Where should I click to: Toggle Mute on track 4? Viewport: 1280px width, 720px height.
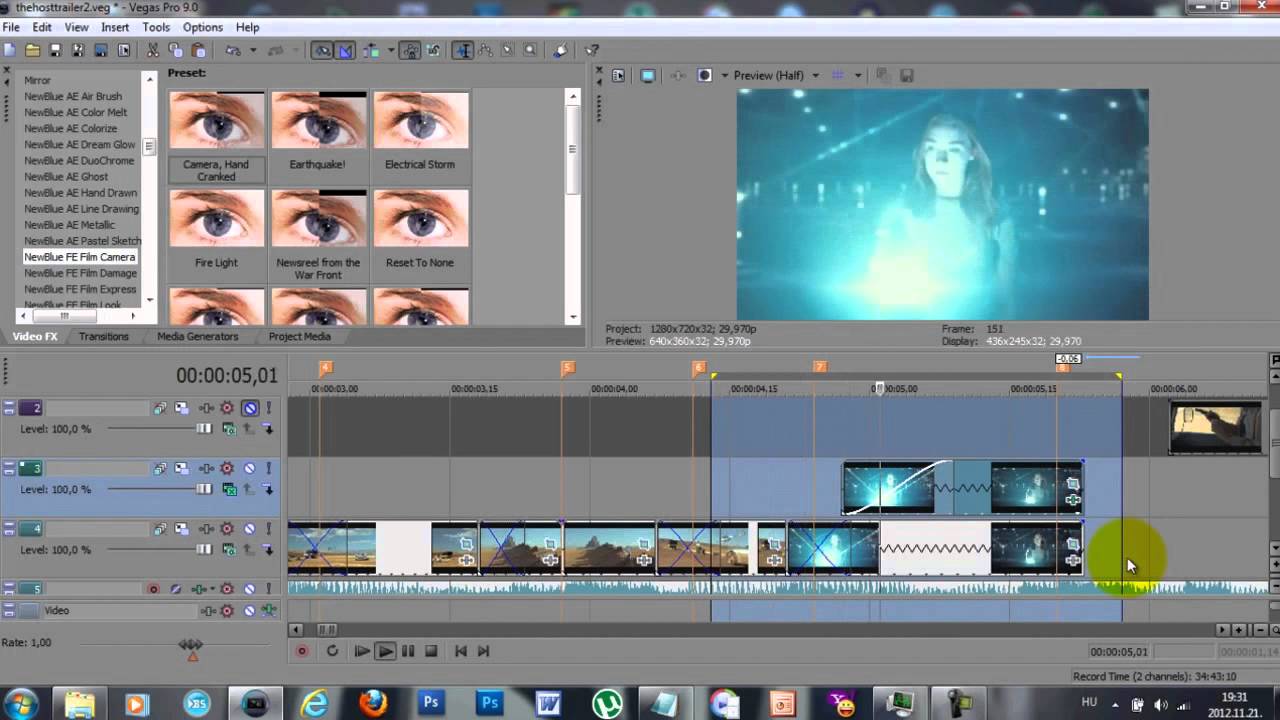[x=250, y=529]
